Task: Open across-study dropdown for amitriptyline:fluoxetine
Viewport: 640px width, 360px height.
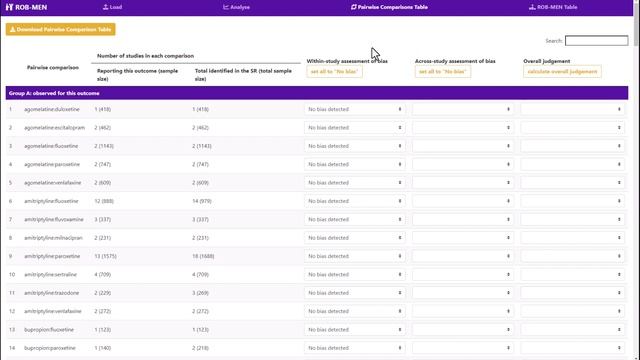Action: (463, 201)
